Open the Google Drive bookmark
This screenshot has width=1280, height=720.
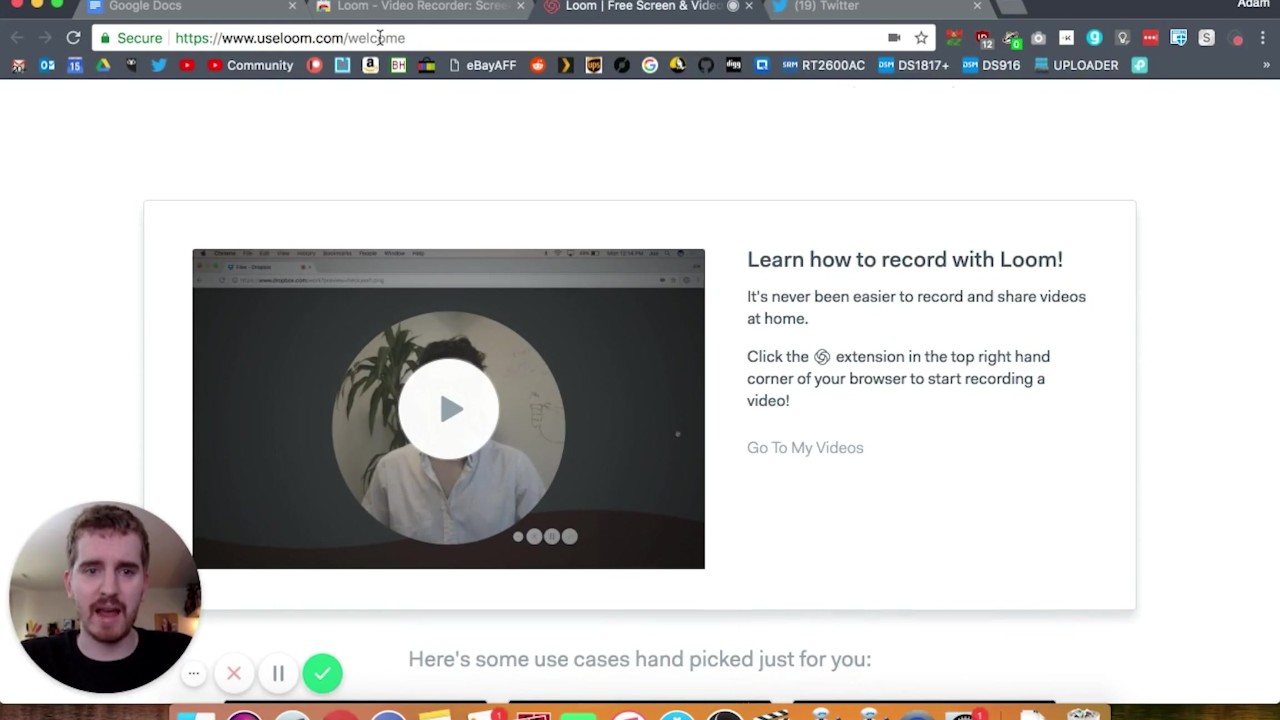(103, 65)
